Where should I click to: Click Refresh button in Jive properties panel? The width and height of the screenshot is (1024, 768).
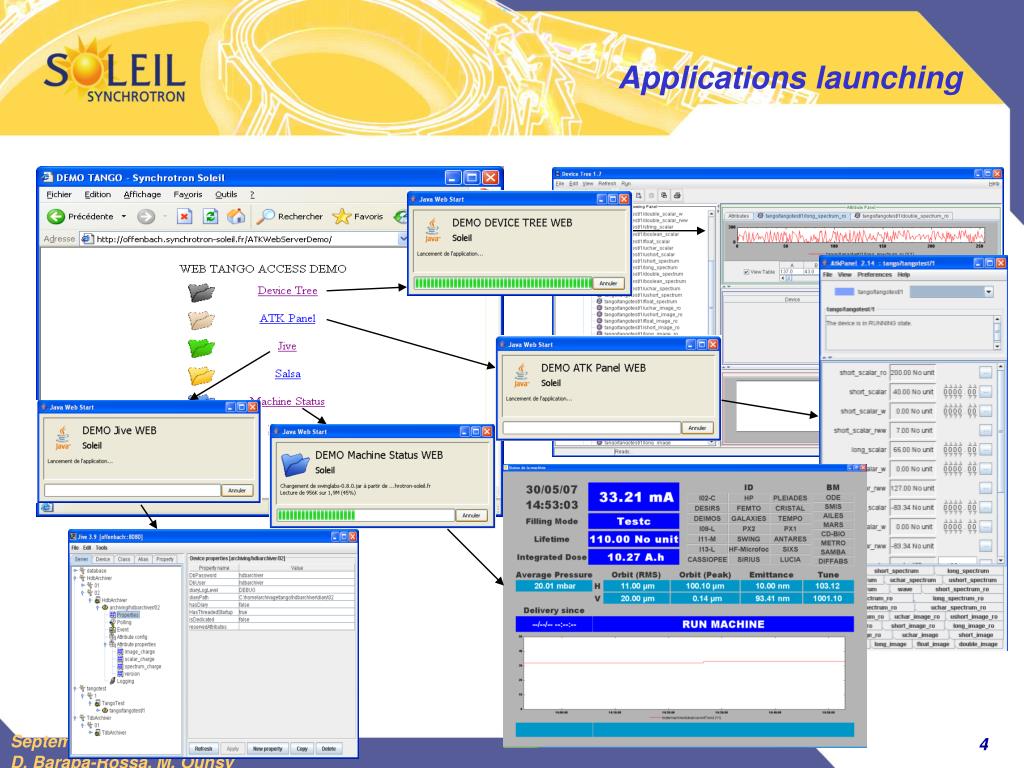[203, 748]
